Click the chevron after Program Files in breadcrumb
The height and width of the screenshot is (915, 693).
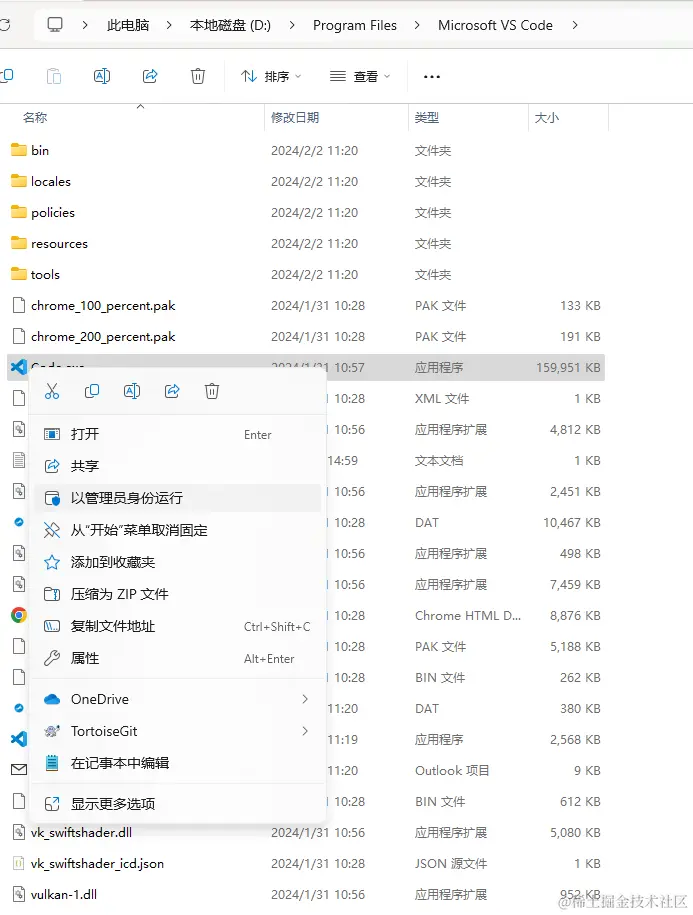417,25
